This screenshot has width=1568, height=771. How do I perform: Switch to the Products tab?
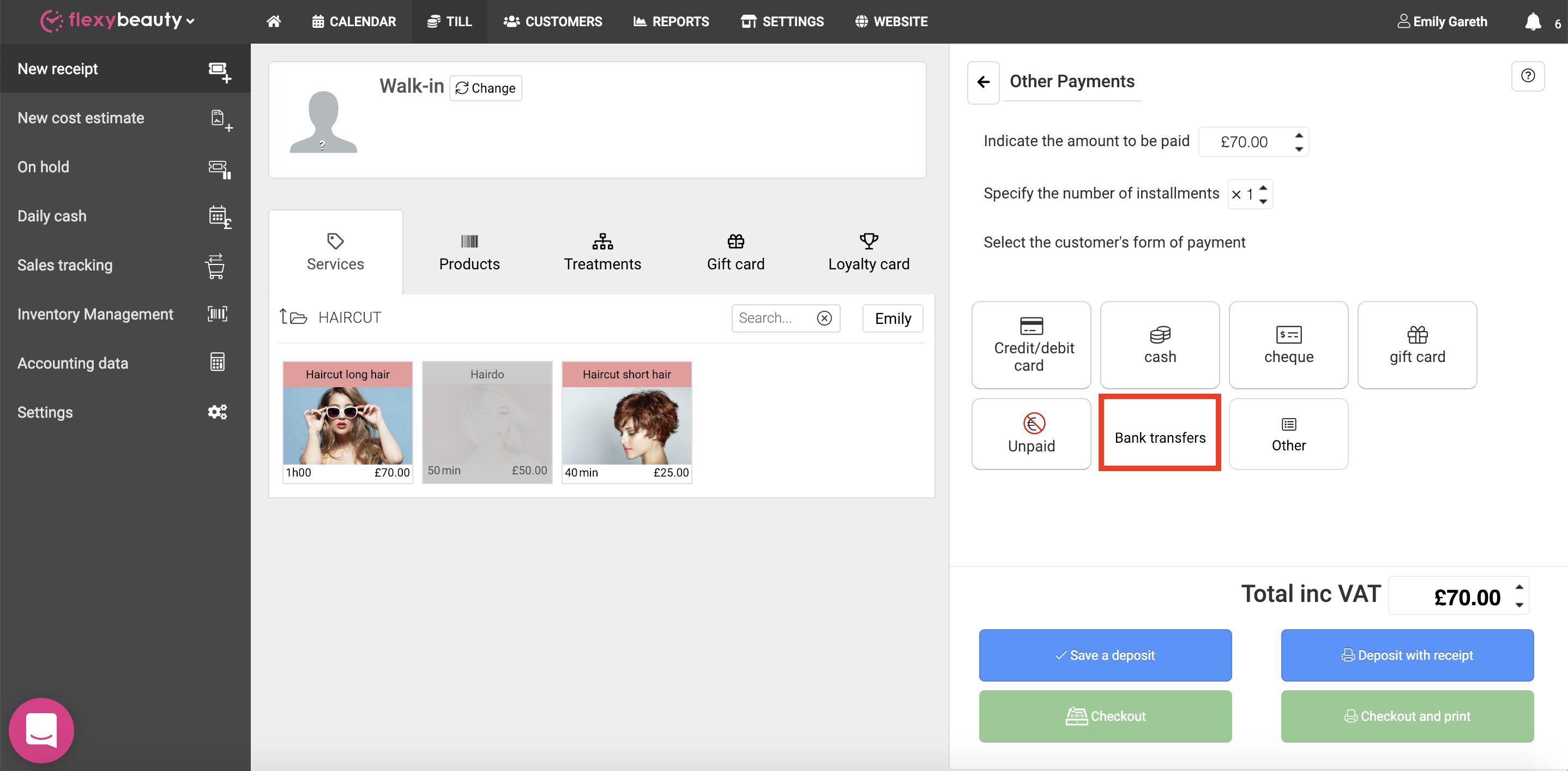click(x=469, y=252)
